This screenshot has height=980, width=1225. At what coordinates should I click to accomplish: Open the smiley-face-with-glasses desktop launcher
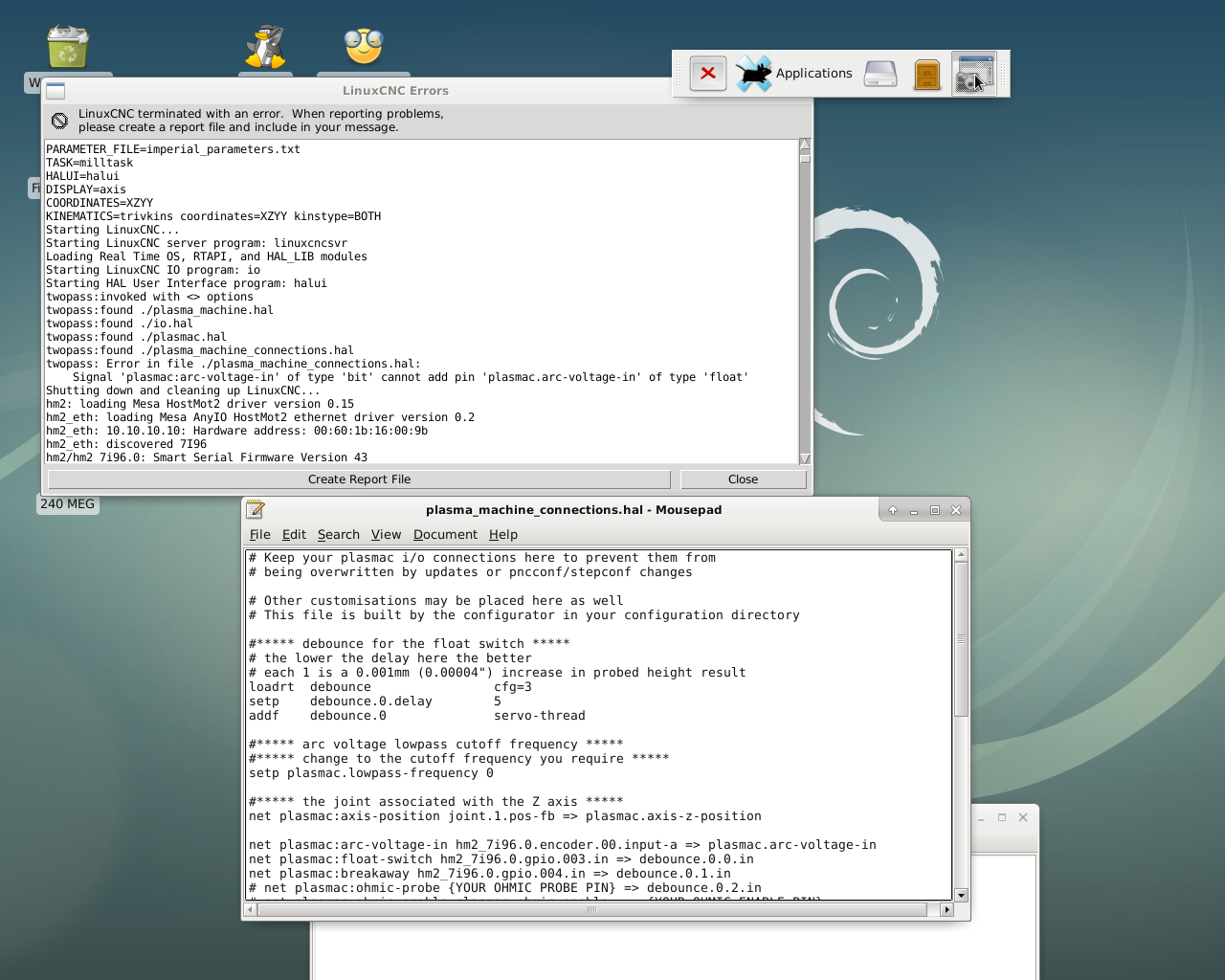(x=364, y=46)
